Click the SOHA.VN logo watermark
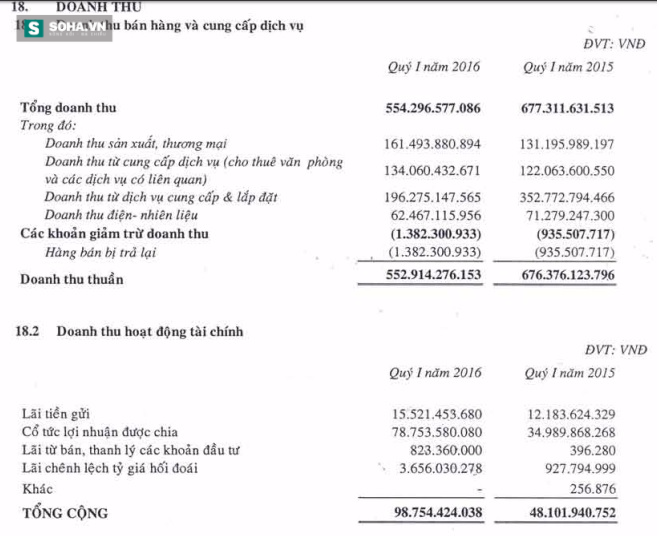Image resolution: width=659 pixels, height=536 pixels. pyautogui.click(x=64, y=28)
